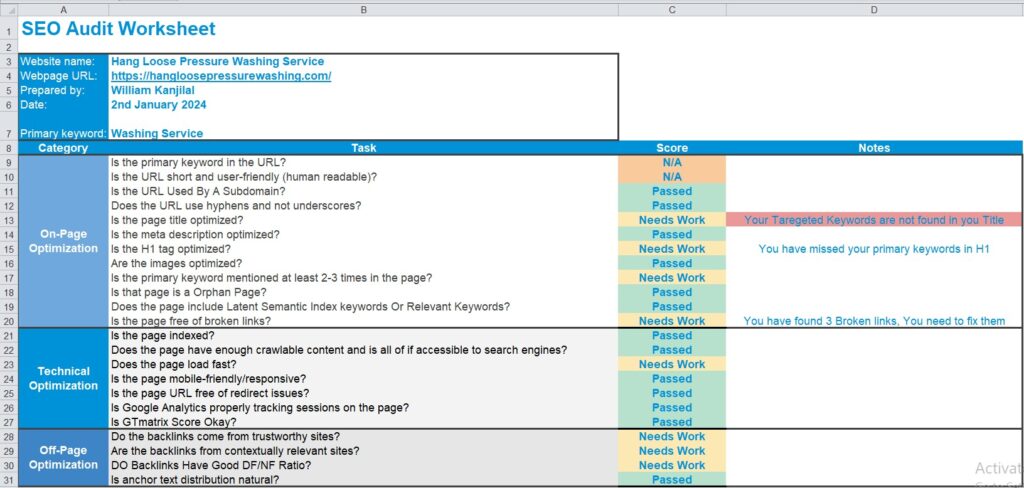Click column D header
This screenshot has height=488, width=1024.
874,10
